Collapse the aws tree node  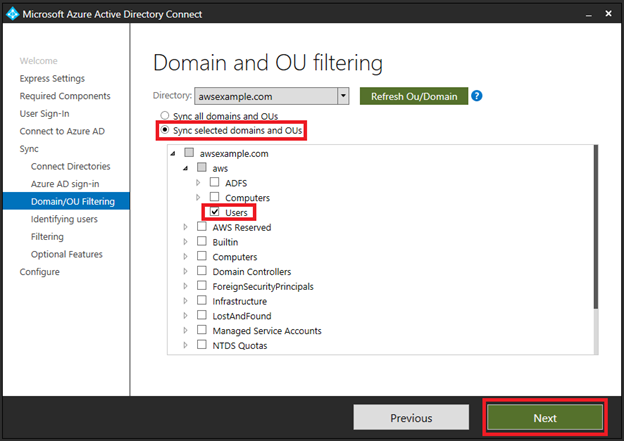[185, 168]
